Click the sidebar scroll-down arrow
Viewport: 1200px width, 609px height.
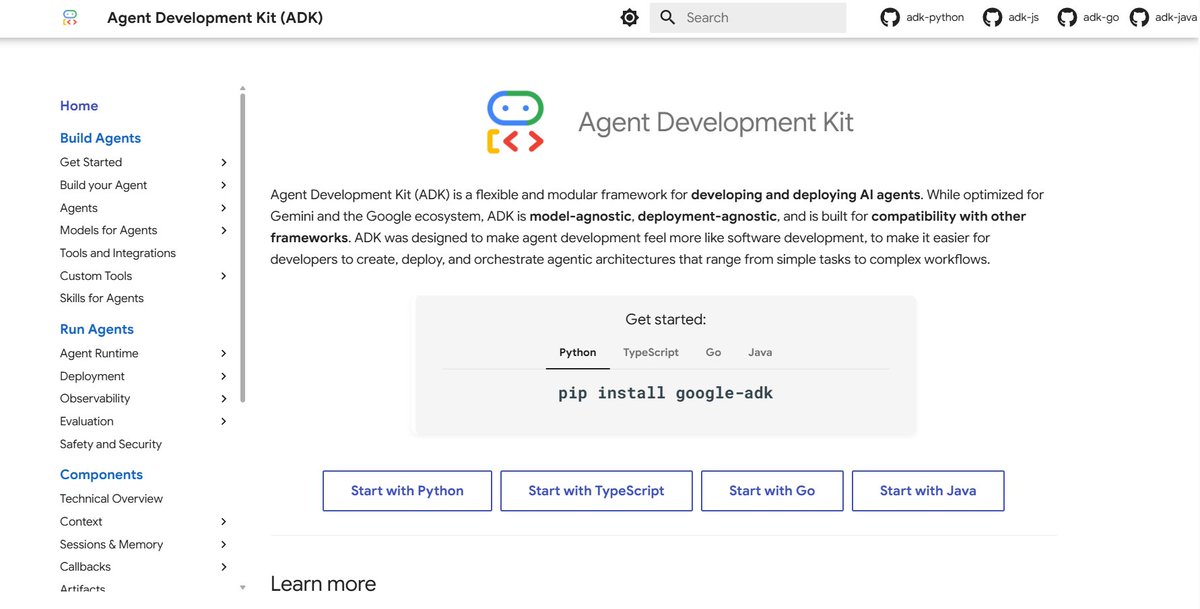click(242, 587)
